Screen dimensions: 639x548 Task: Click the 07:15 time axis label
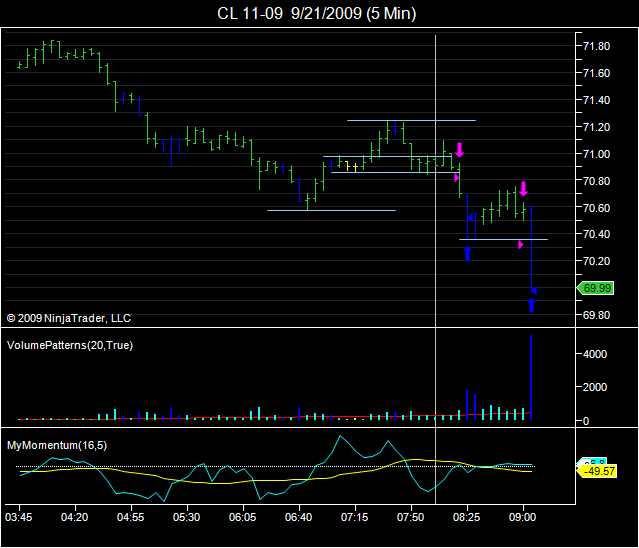tap(355, 517)
